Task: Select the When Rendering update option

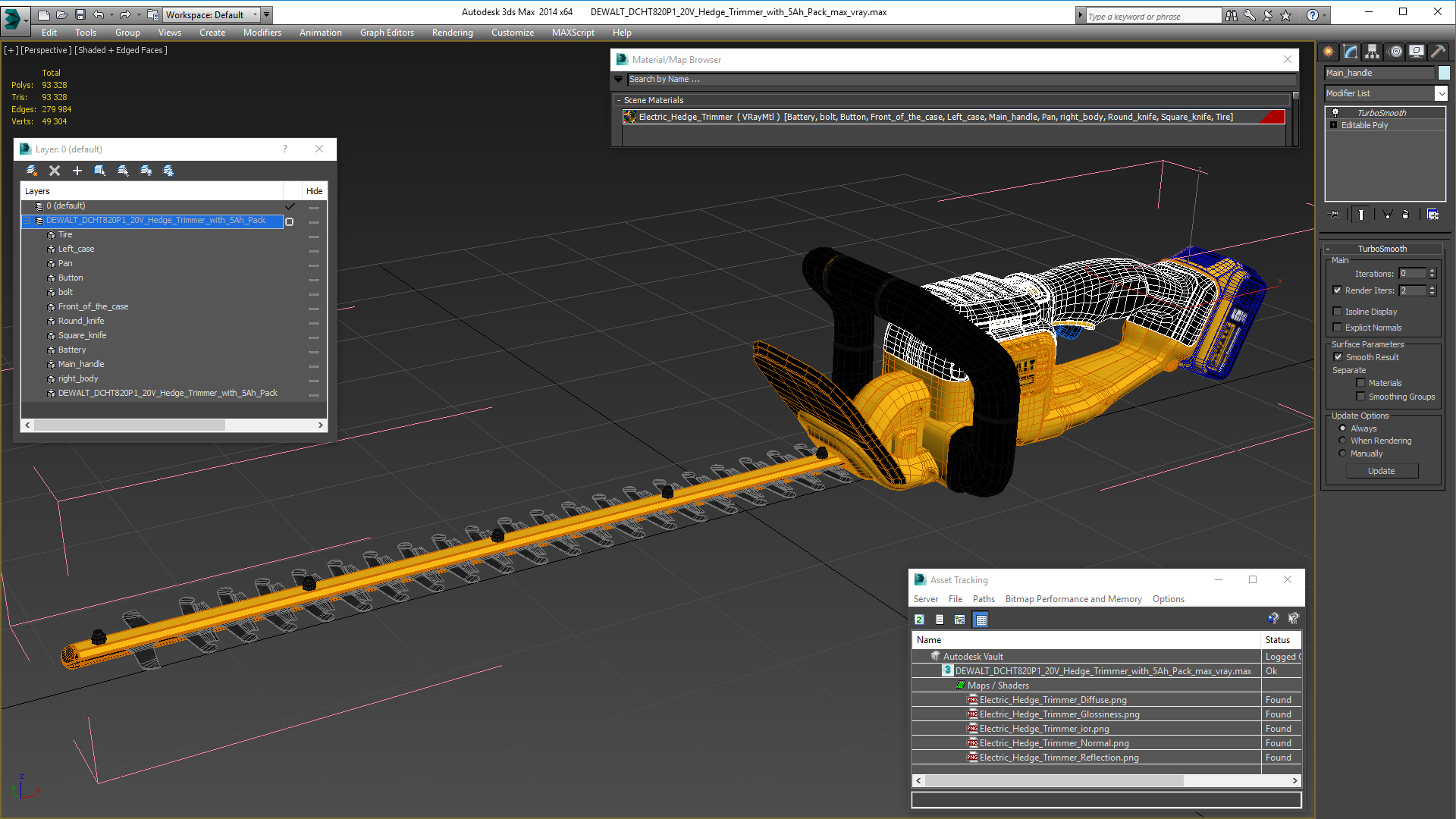Action: (1343, 441)
